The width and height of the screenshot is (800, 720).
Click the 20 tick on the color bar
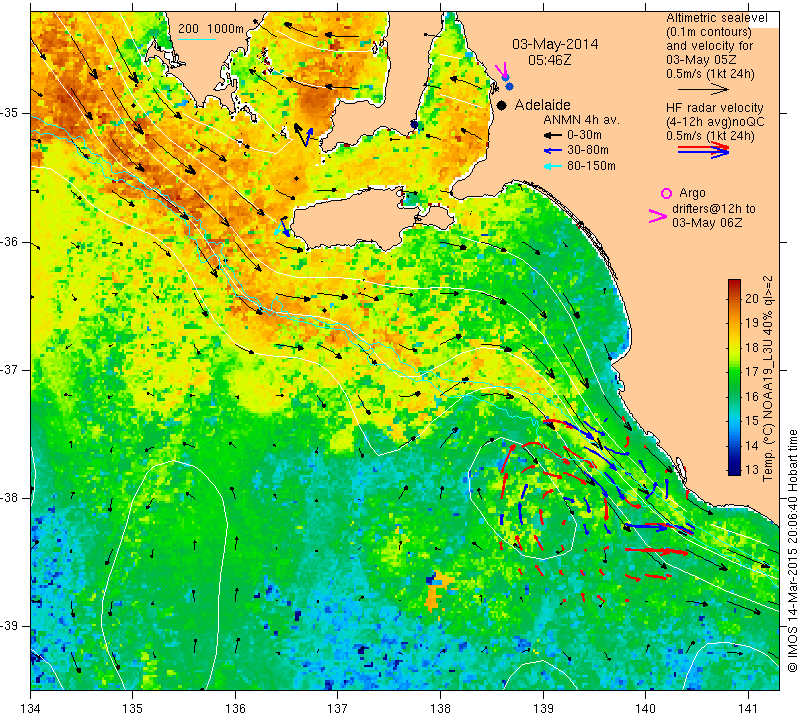click(752, 299)
